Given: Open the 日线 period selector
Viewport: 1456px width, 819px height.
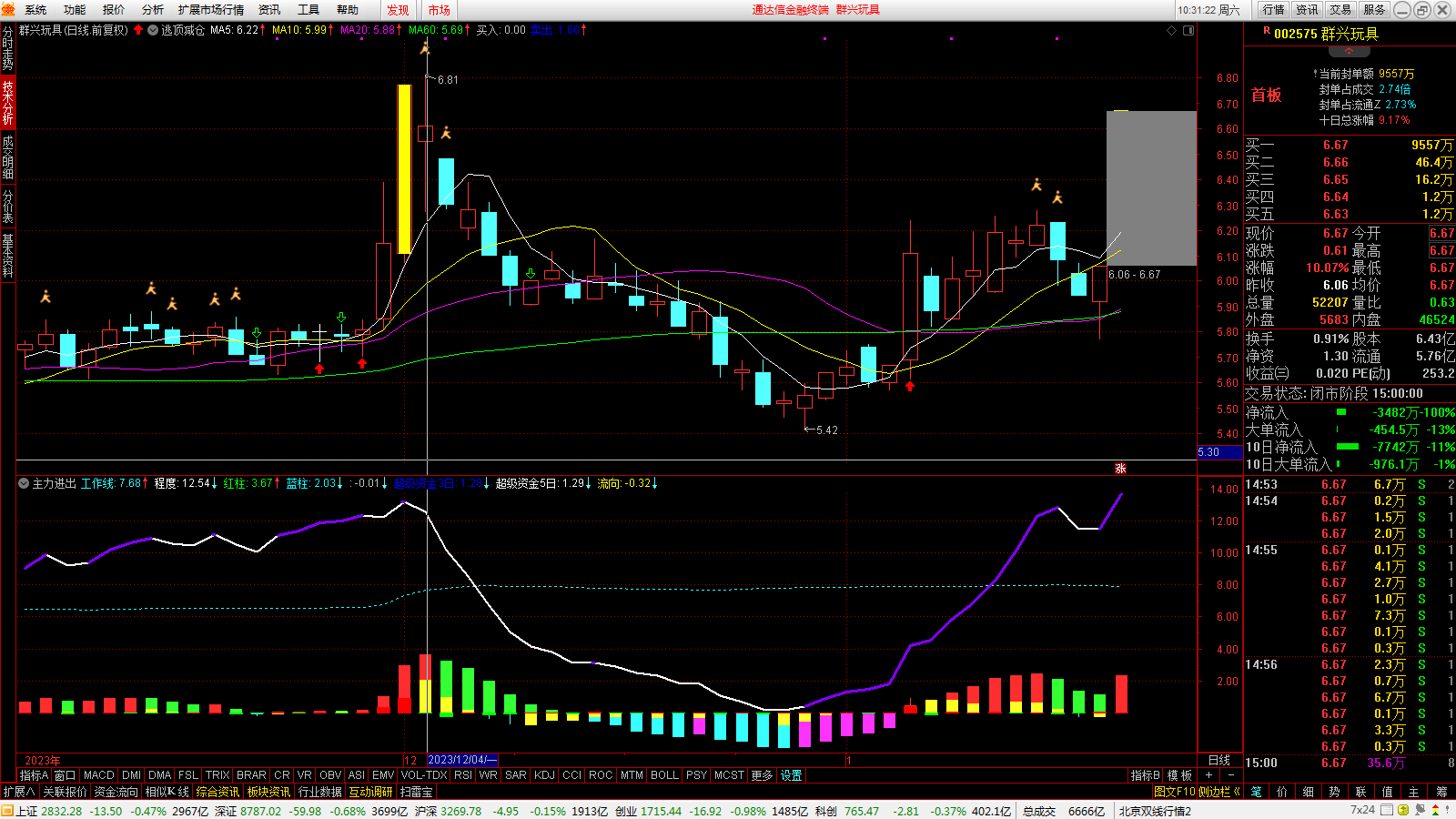Looking at the screenshot, I should (x=1219, y=760).
